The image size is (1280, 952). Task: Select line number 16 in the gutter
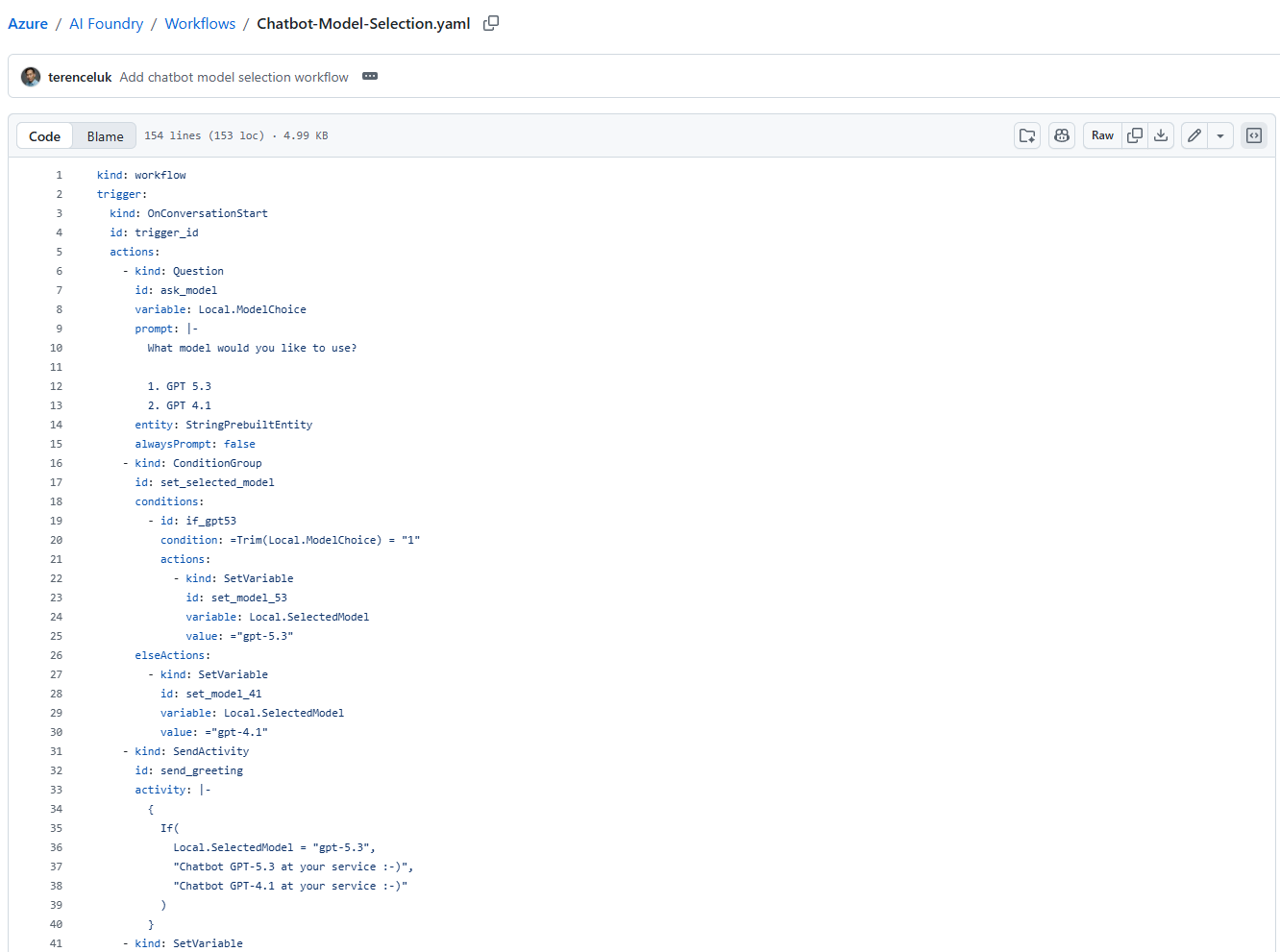(x=56, y=463)
